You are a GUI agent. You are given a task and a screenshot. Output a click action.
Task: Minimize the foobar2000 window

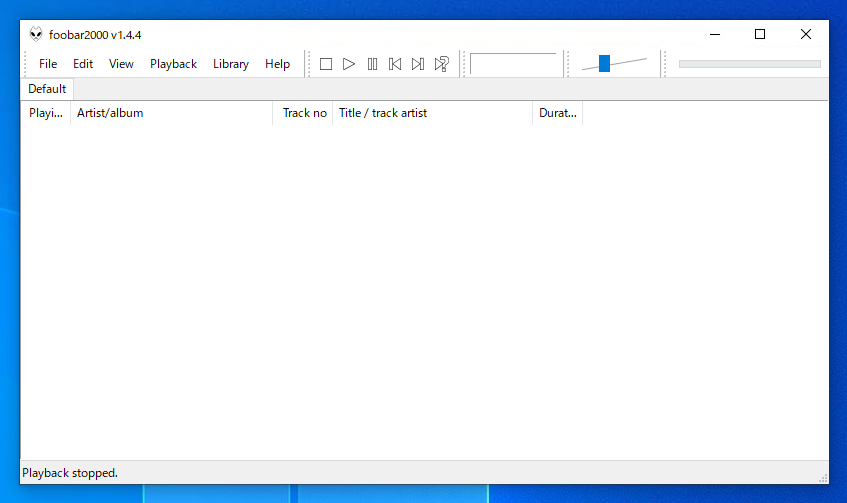pyautogui.click(x=715, y=34)
